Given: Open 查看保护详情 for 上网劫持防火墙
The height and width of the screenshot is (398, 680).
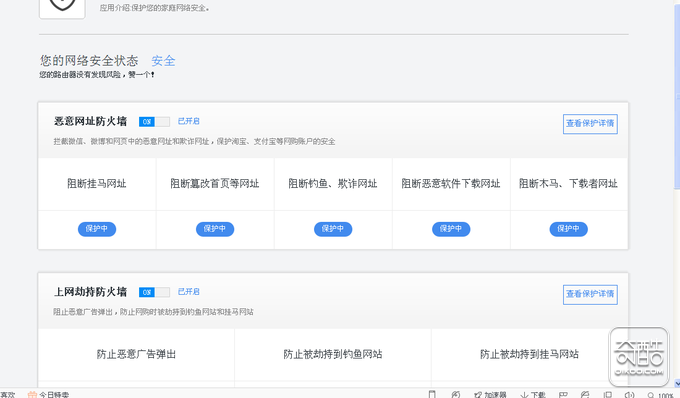Looking at the screenshot, I should 590,294.
